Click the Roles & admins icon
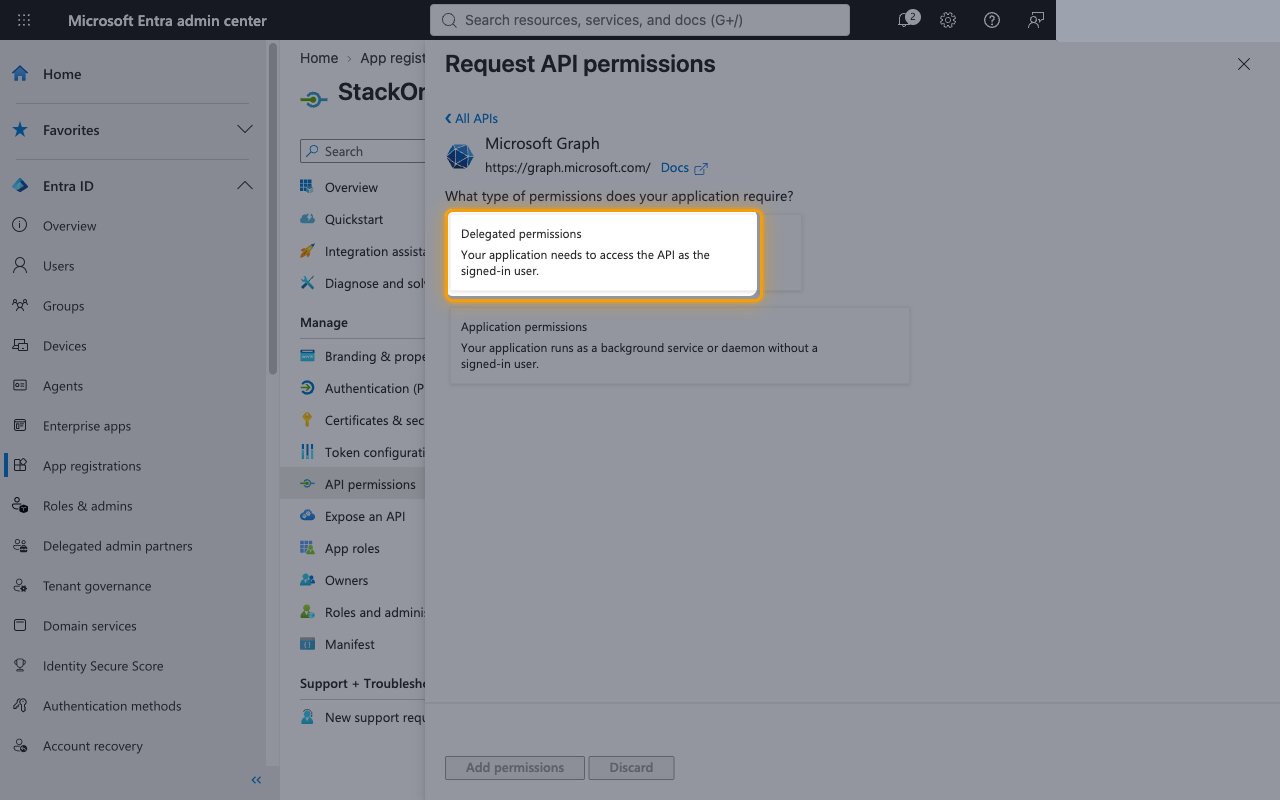This screenshot has width=1280, height=800. point(20,506)
